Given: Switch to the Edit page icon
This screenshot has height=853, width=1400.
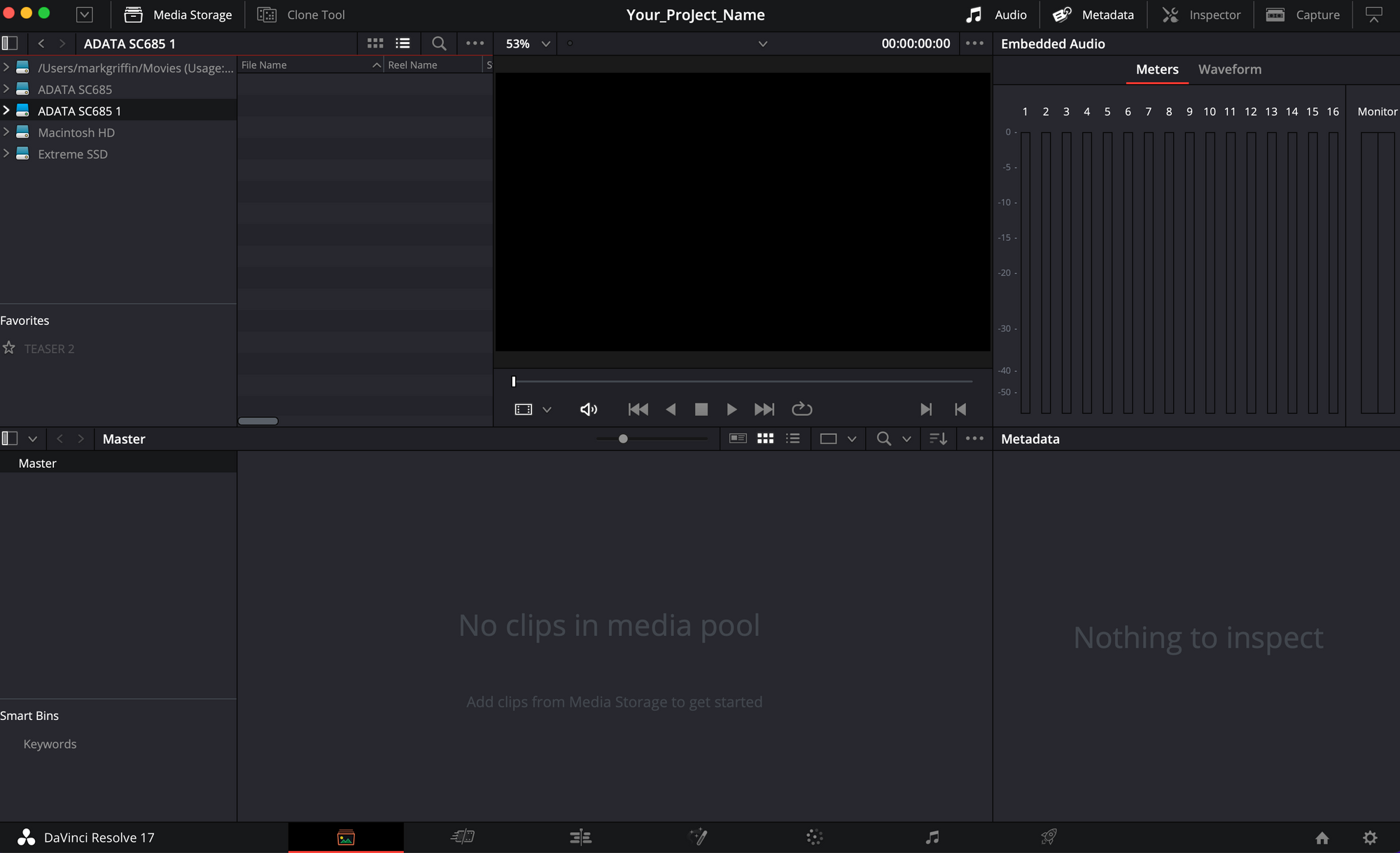Looking at the screenshot, I should (580, 837).
